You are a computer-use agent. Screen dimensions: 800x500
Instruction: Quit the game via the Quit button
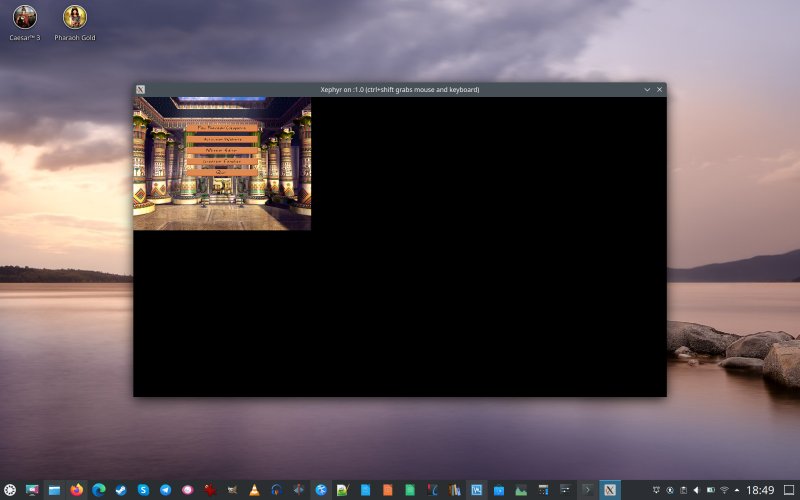coord(221,172)
